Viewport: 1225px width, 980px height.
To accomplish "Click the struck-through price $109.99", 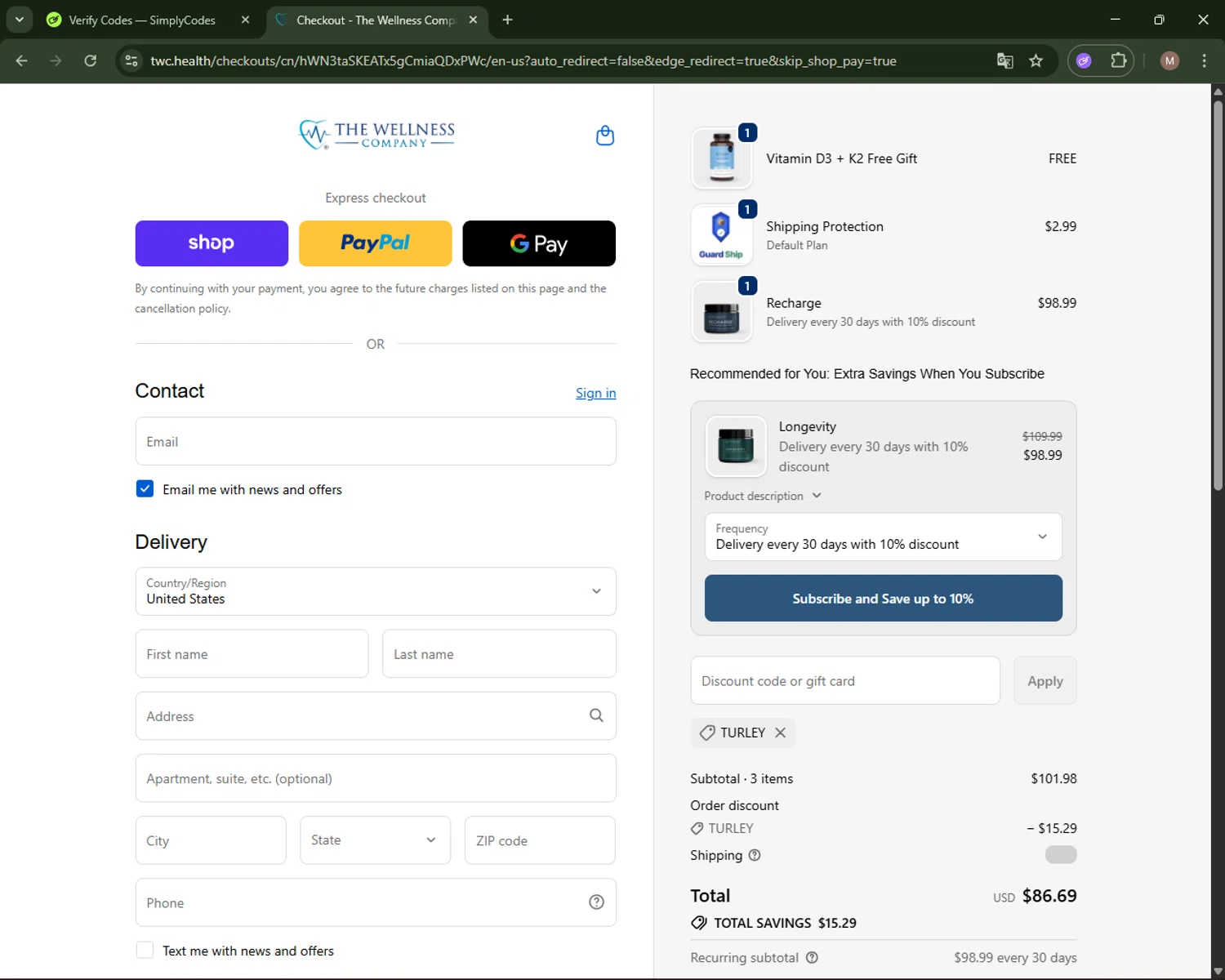I will [x=1042, y=436].
